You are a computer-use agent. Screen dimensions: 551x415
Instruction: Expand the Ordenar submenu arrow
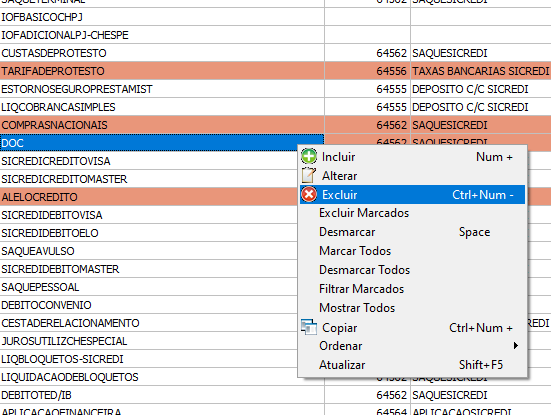pyautogui.click(x=515, y=345)
